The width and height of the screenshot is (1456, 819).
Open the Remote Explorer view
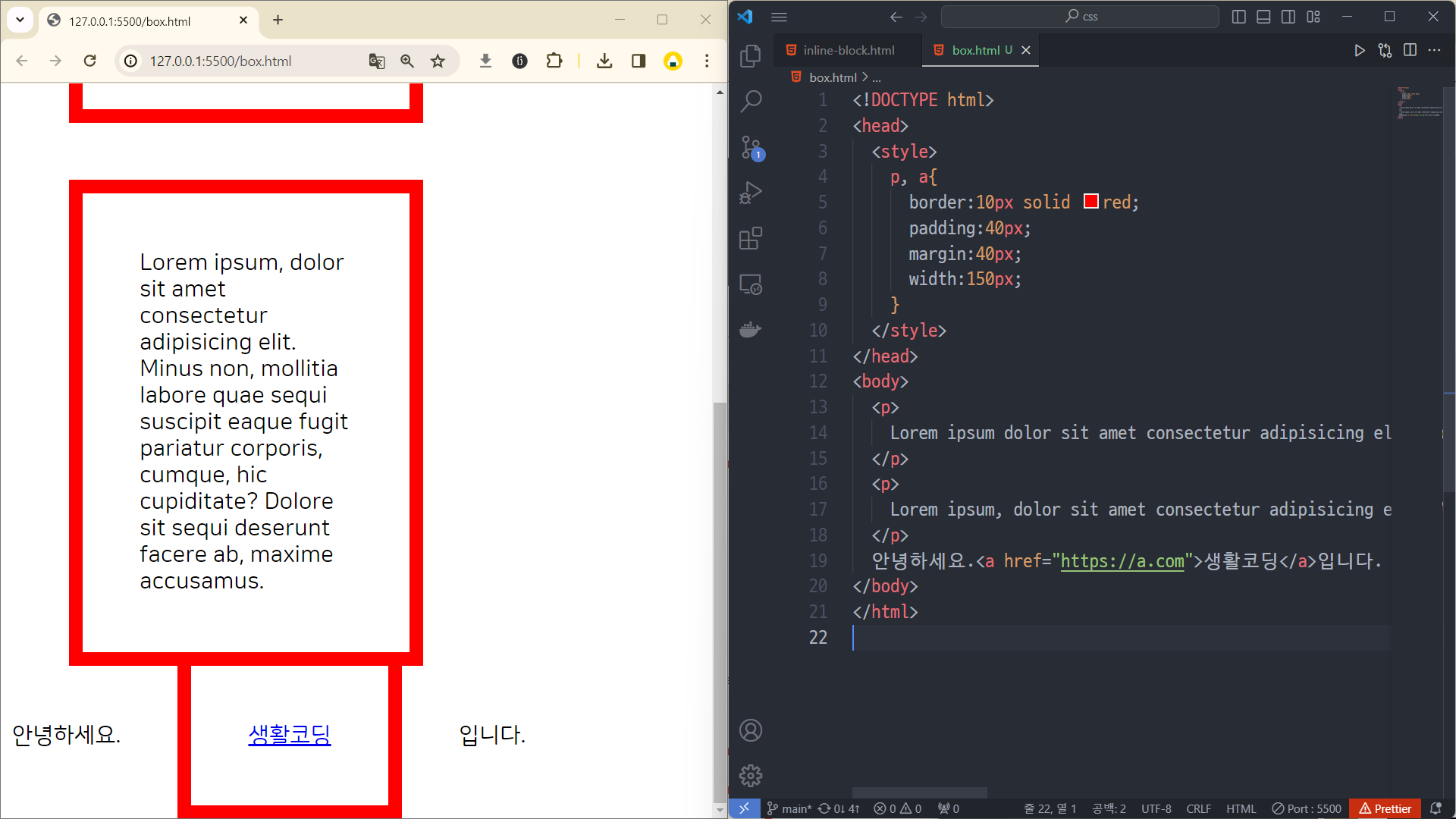pos(750,284)
